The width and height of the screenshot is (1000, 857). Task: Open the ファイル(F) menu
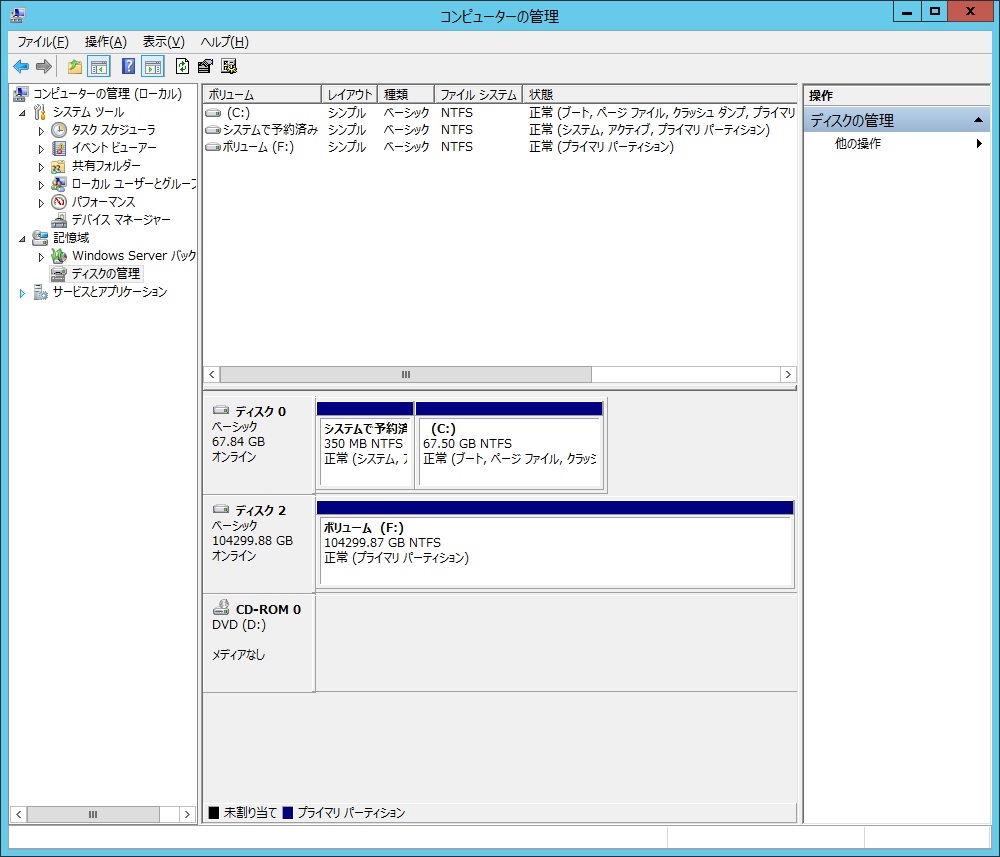[42, 42]
